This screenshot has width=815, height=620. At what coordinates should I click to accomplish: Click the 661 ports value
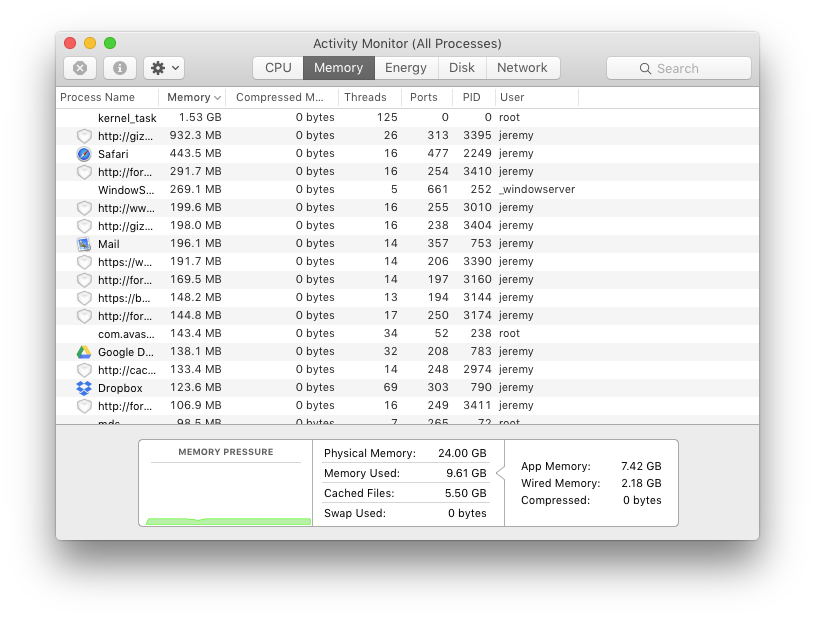click(x=438, y=189)
